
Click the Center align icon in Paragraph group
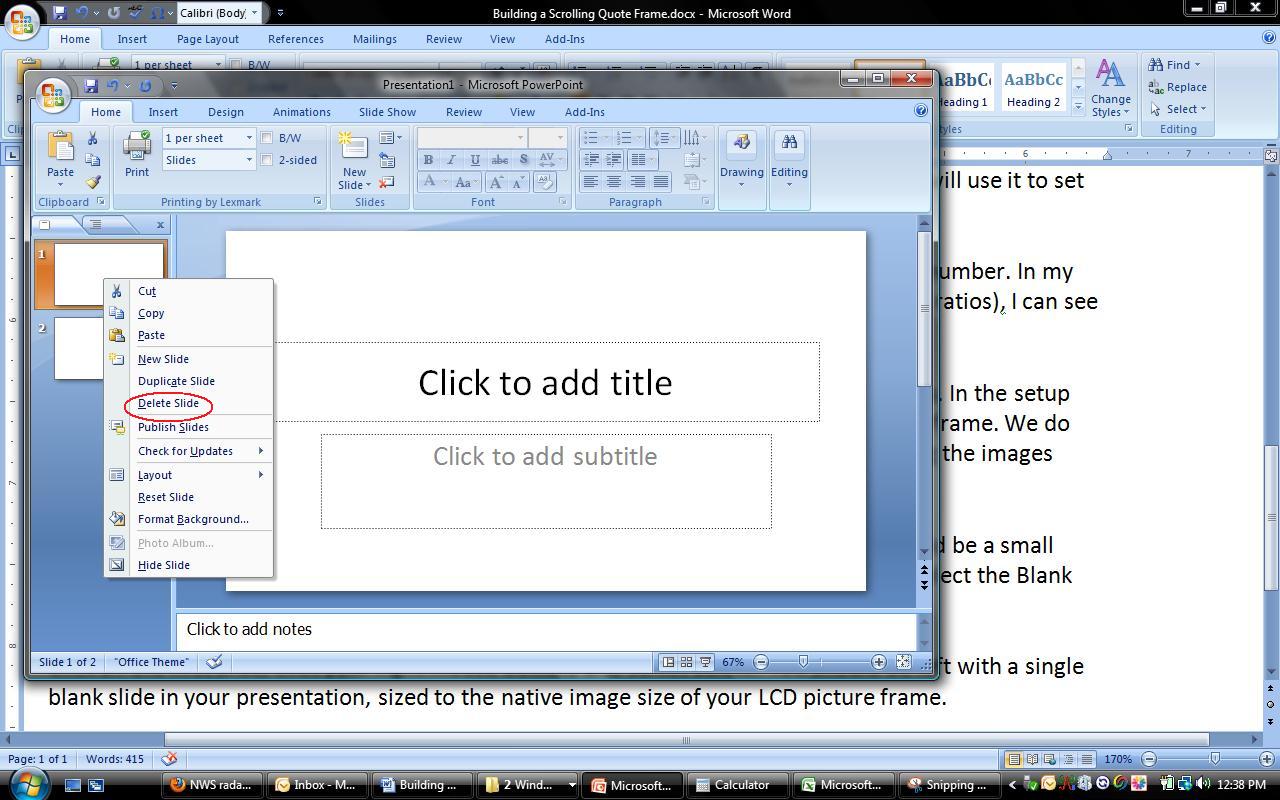point(614,182)
